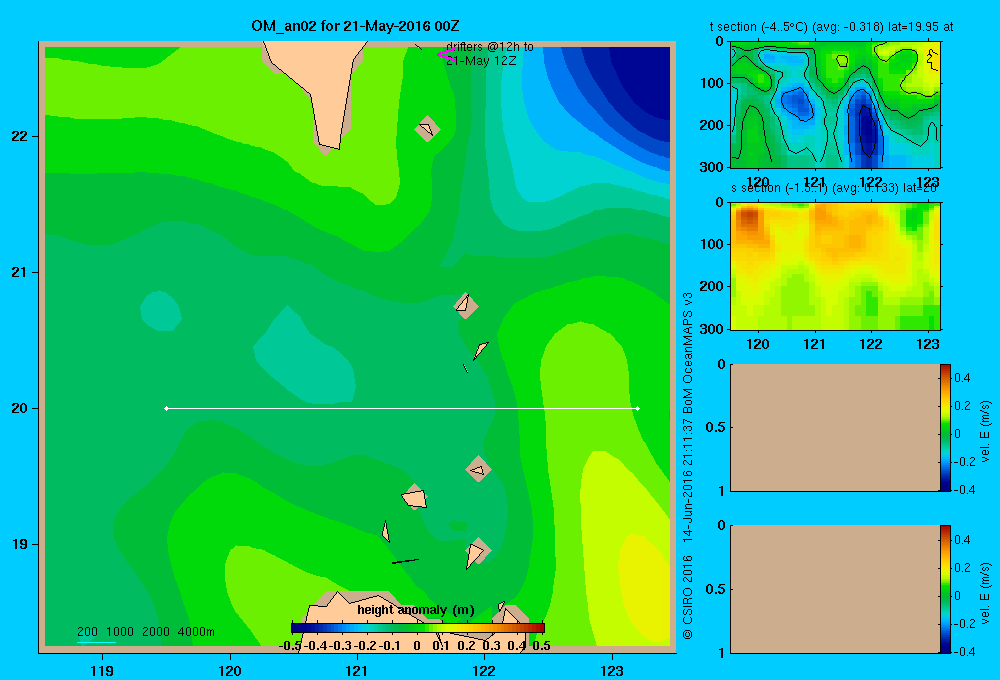Click longitude label 121 under the main map
Screen dimensions: 1000x680
click(357, 670)
